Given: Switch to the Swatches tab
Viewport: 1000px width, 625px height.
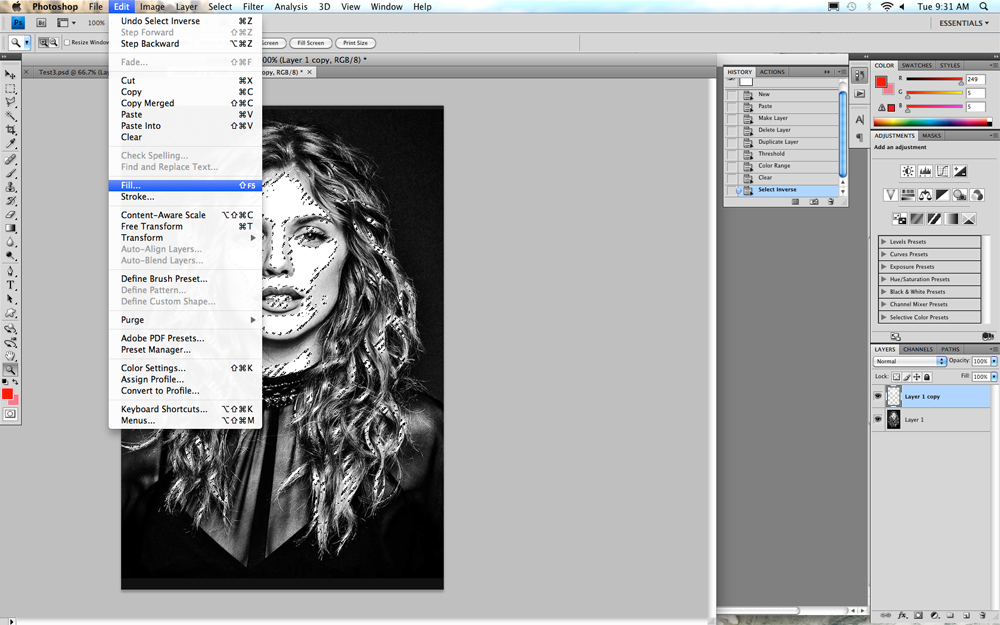Looking at the screenshot, I should pos(916,65).
